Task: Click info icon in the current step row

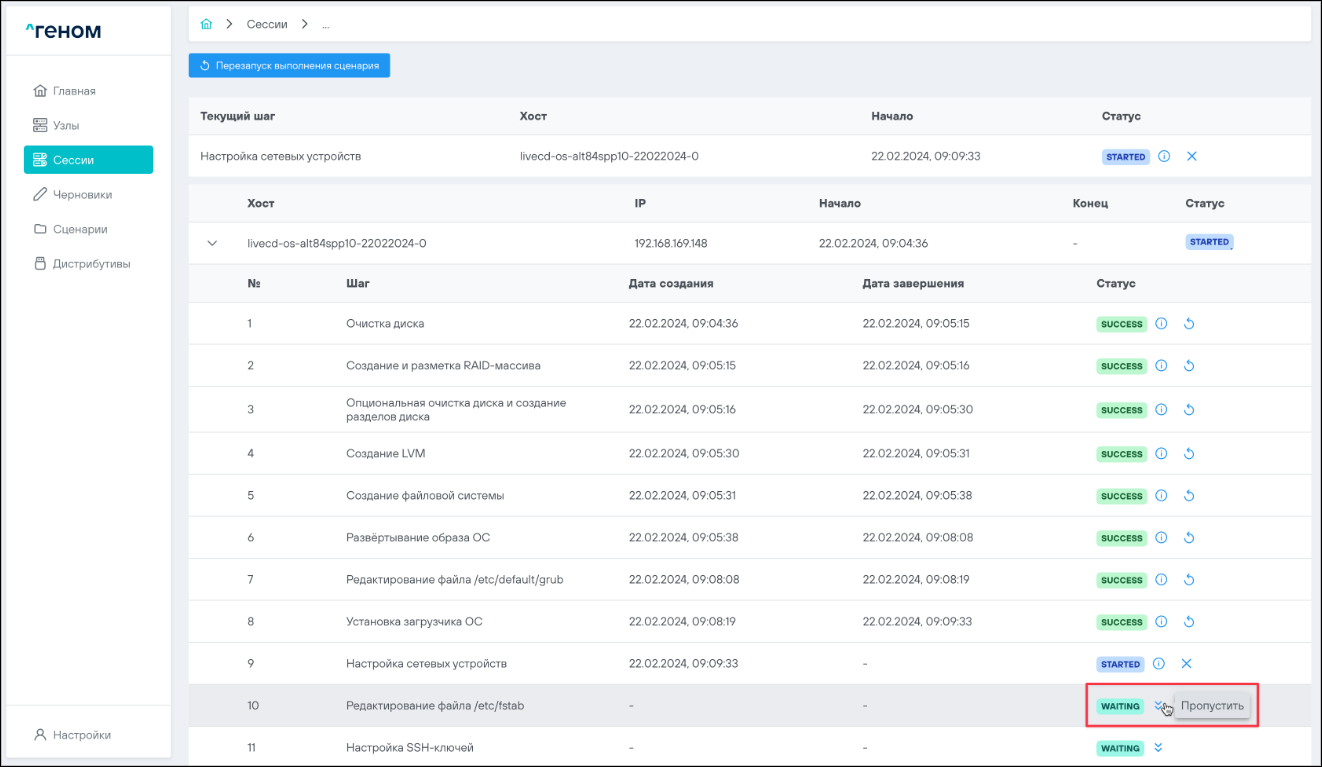Action: click(x=1164, y=157)
